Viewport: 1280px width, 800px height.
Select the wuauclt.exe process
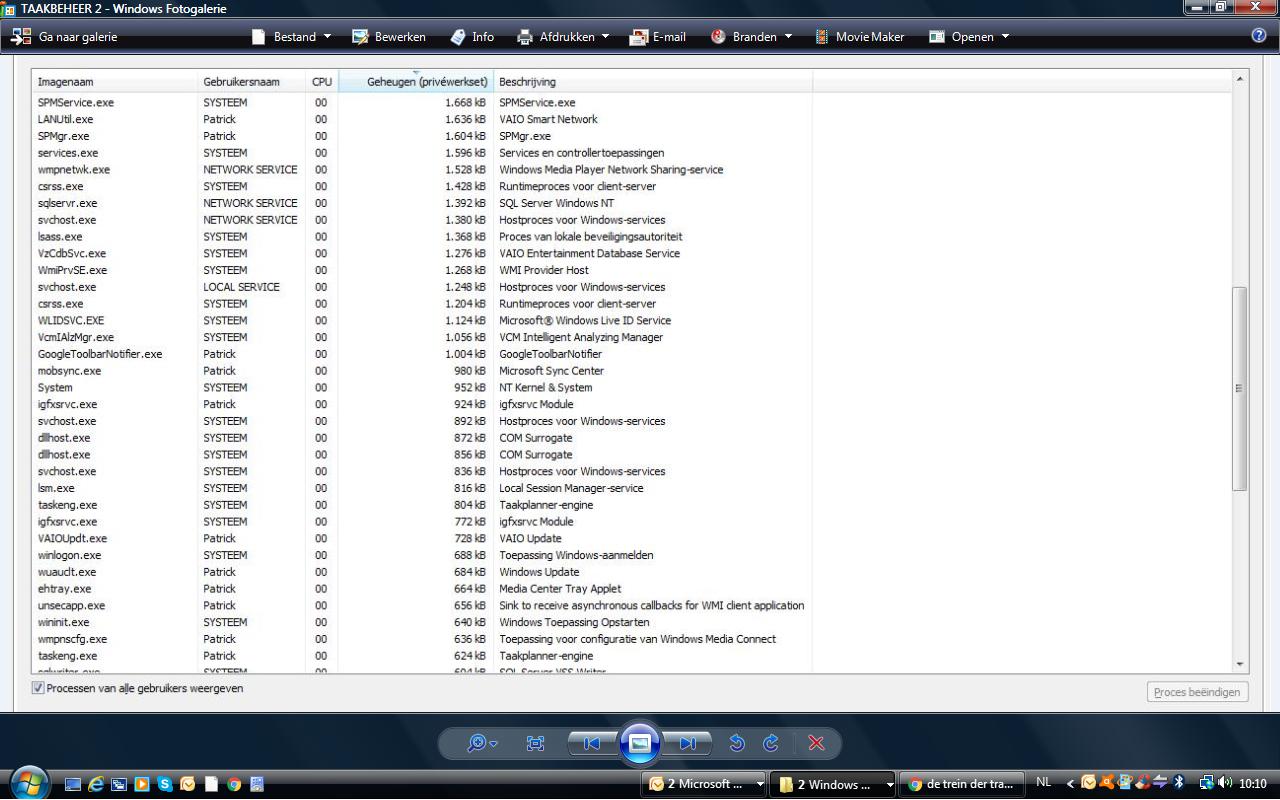67,572
